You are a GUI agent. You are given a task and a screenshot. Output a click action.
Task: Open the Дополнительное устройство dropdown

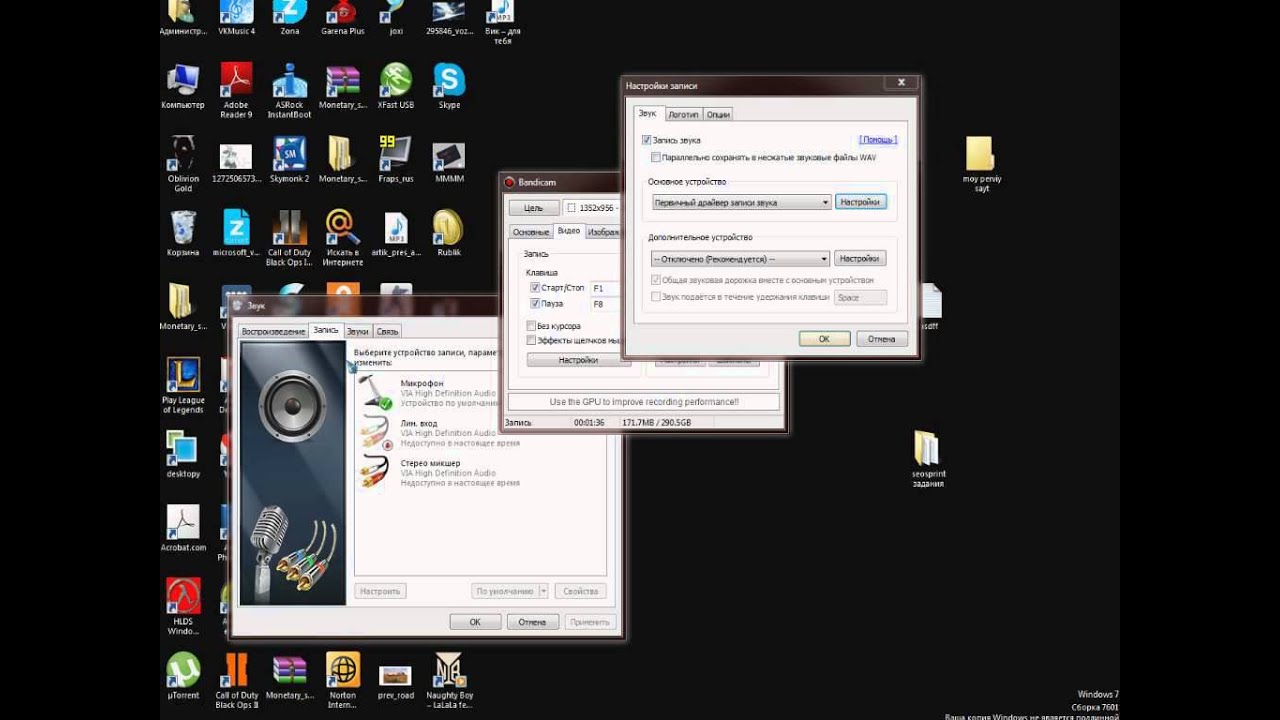pyautogui.click(x=740, y=258)
